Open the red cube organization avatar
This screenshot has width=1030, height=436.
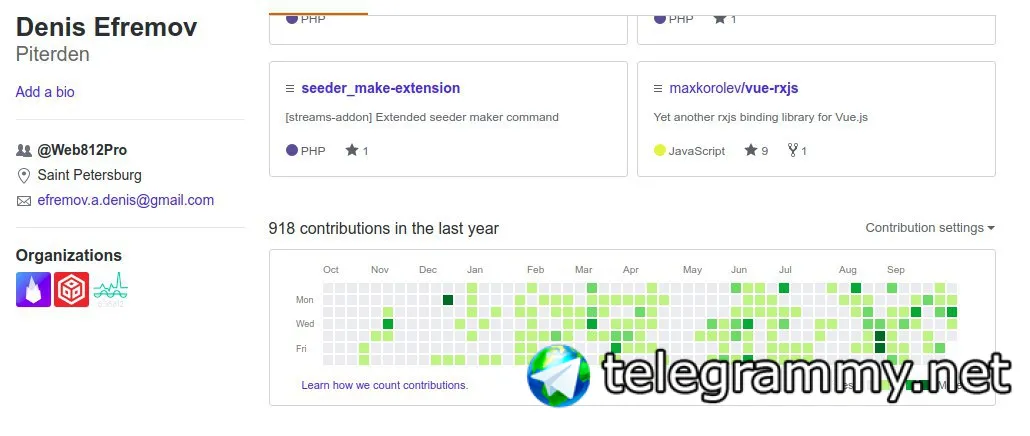[x=72, y=290]
